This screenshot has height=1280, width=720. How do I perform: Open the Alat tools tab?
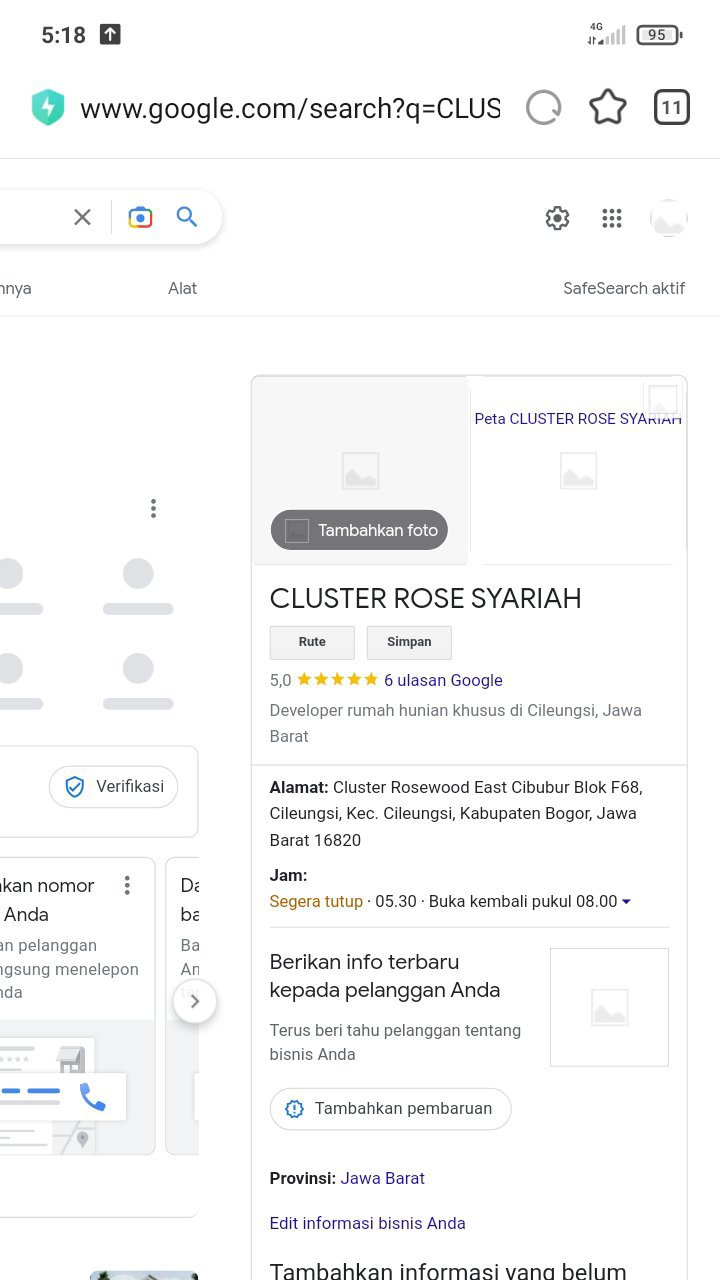[x=182, y=288]
